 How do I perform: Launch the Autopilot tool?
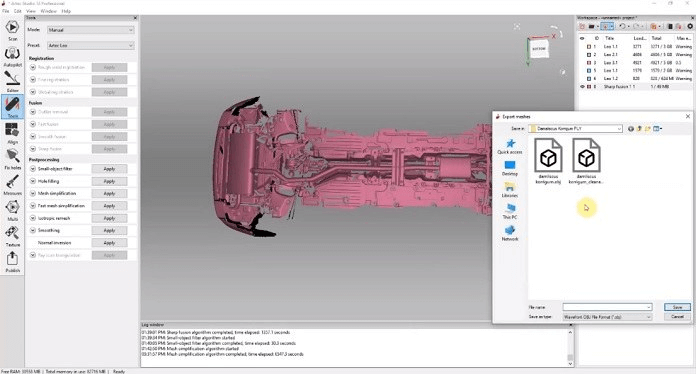click(12, 56)
